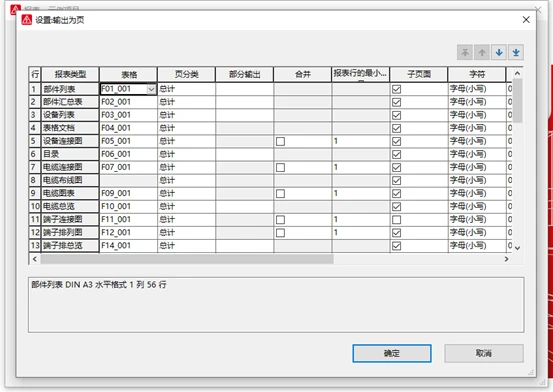
Task: Confirm with the 确定 button
Action: pos(392,353)
